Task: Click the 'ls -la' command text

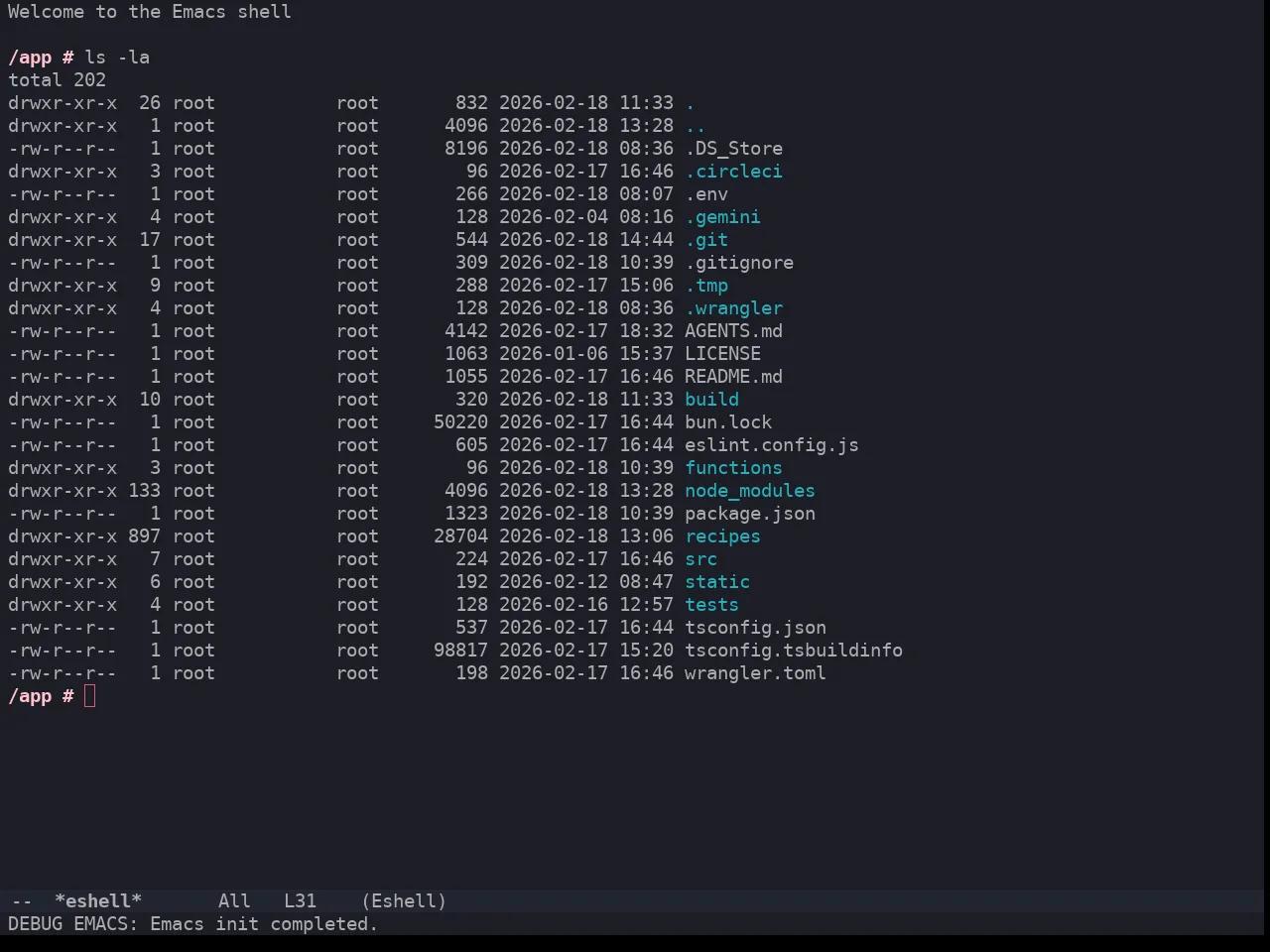Action: tap(117, 58)
